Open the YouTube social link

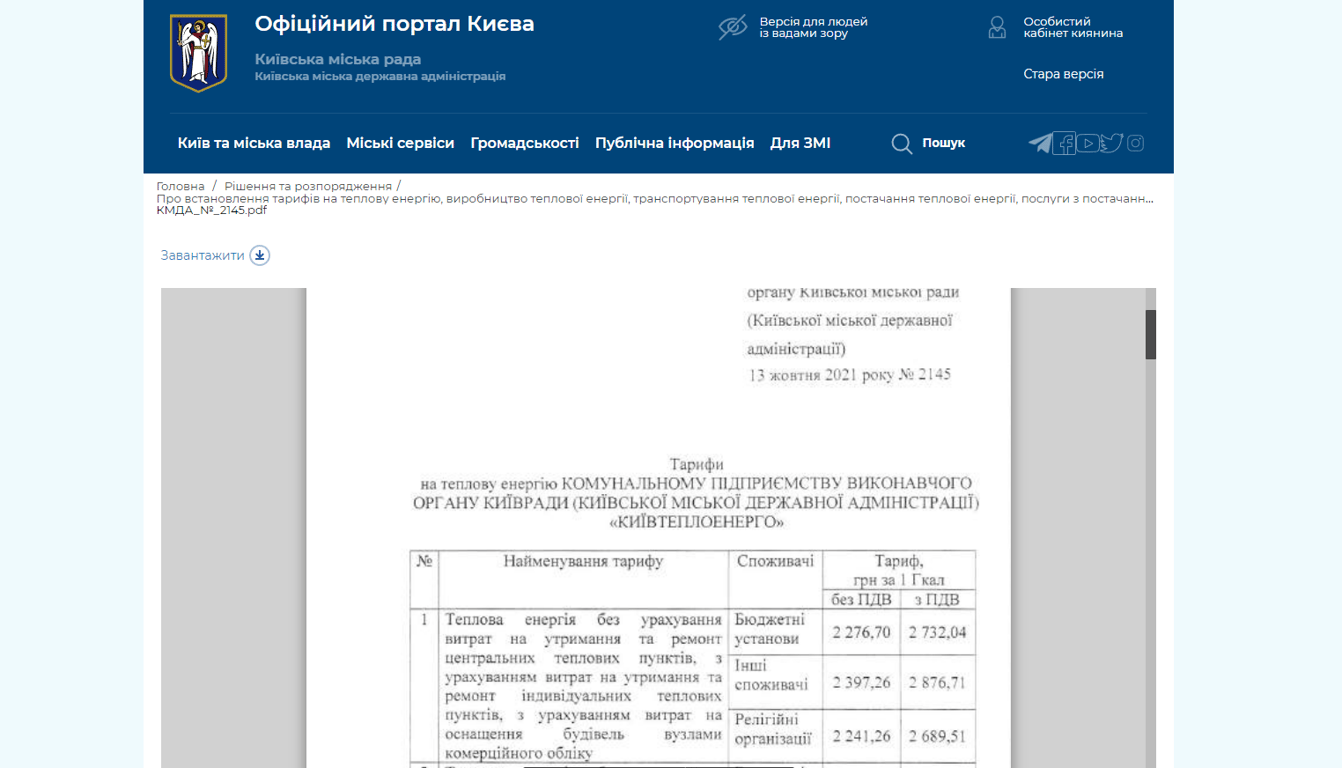[x=1088, y=143]
